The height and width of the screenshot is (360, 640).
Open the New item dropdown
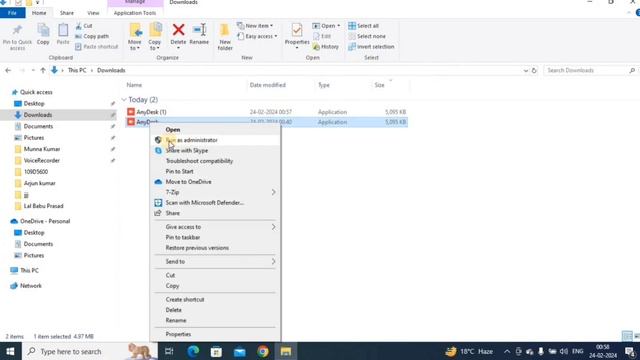pyautogui.click(x=255, y=26)
